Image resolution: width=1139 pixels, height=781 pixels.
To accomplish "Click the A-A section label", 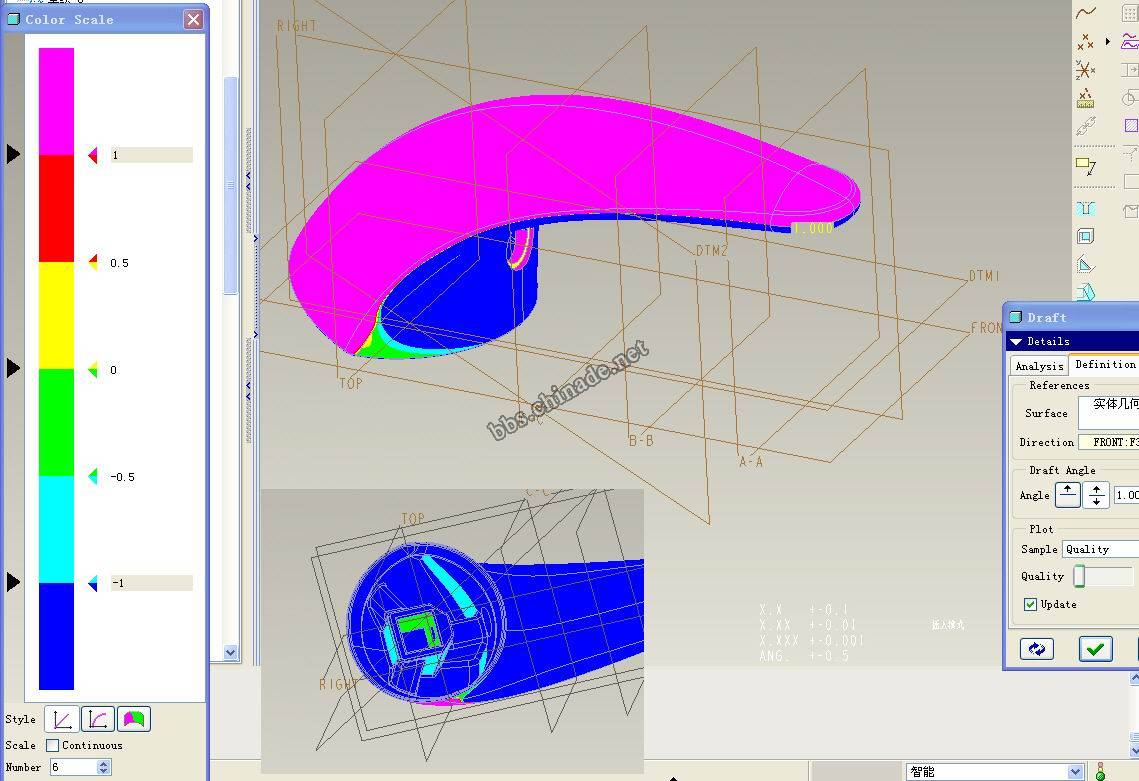I will [x=751, y=461].
